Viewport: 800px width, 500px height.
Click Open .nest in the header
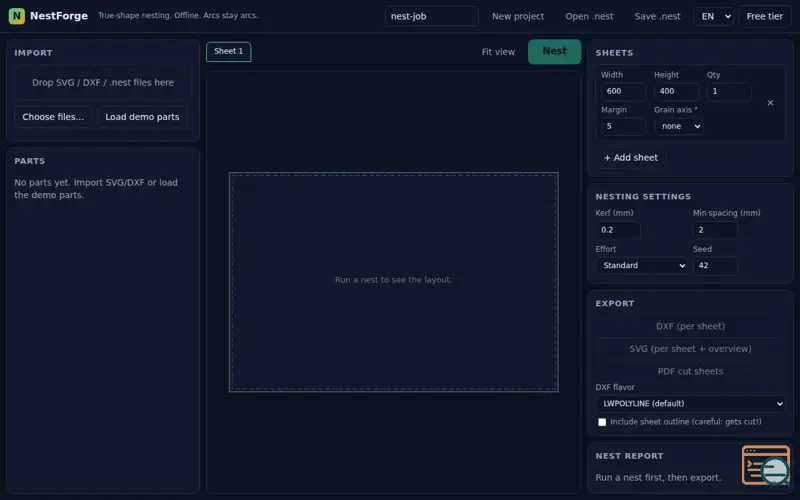[x=589, y=16]
